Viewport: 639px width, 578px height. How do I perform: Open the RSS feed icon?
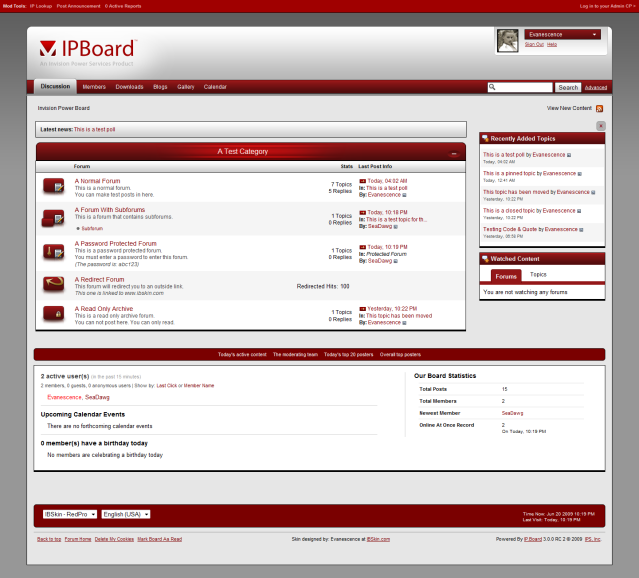pos(599,108)
